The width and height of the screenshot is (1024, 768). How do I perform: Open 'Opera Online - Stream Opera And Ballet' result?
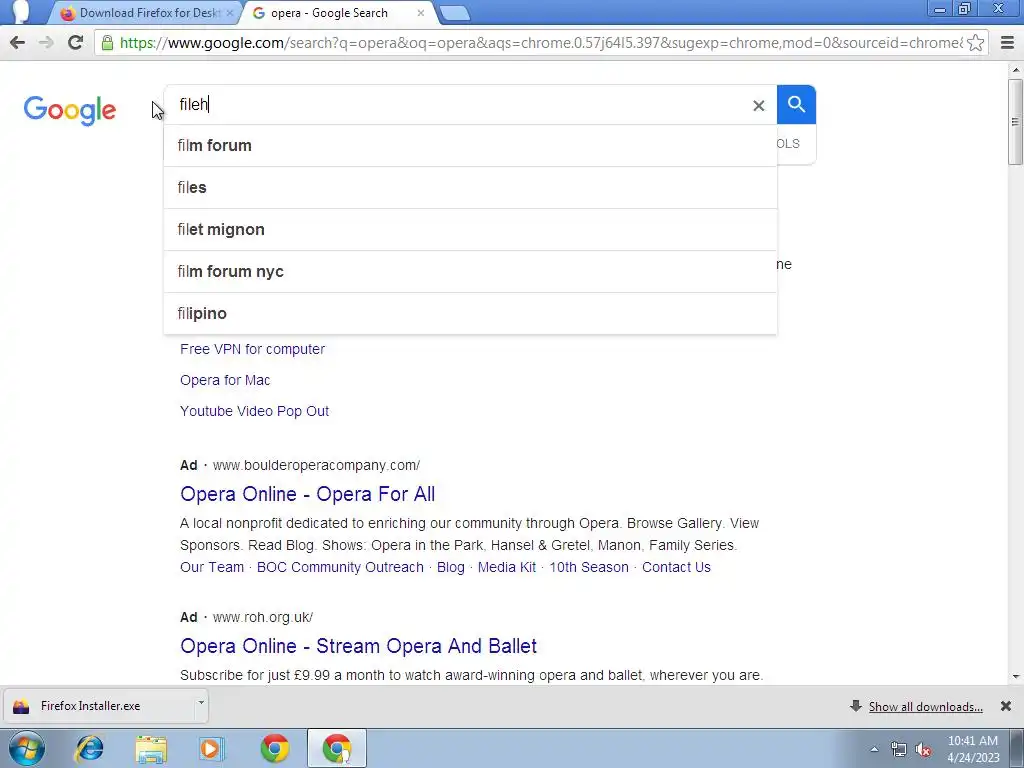pos(359,646)
